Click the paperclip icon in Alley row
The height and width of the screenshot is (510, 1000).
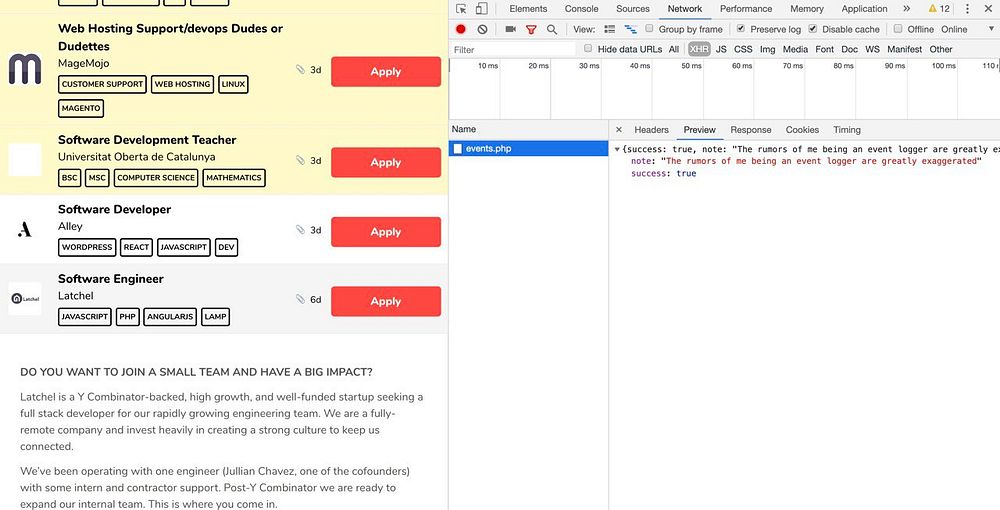[300, 230]
